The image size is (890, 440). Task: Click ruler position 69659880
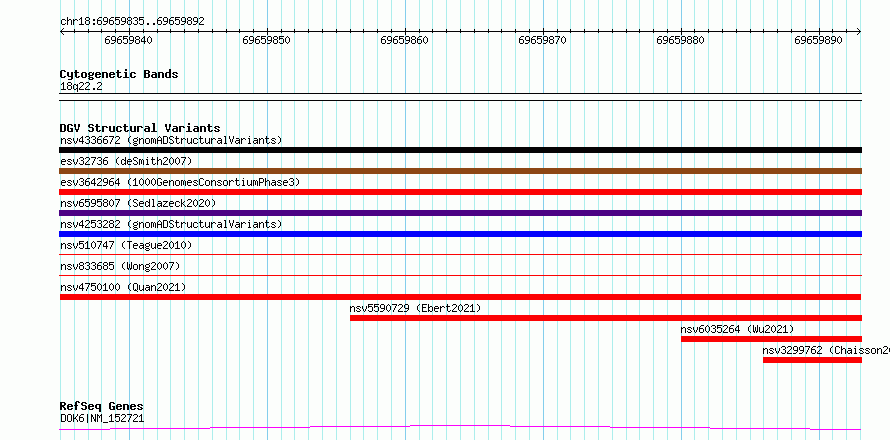680,40
